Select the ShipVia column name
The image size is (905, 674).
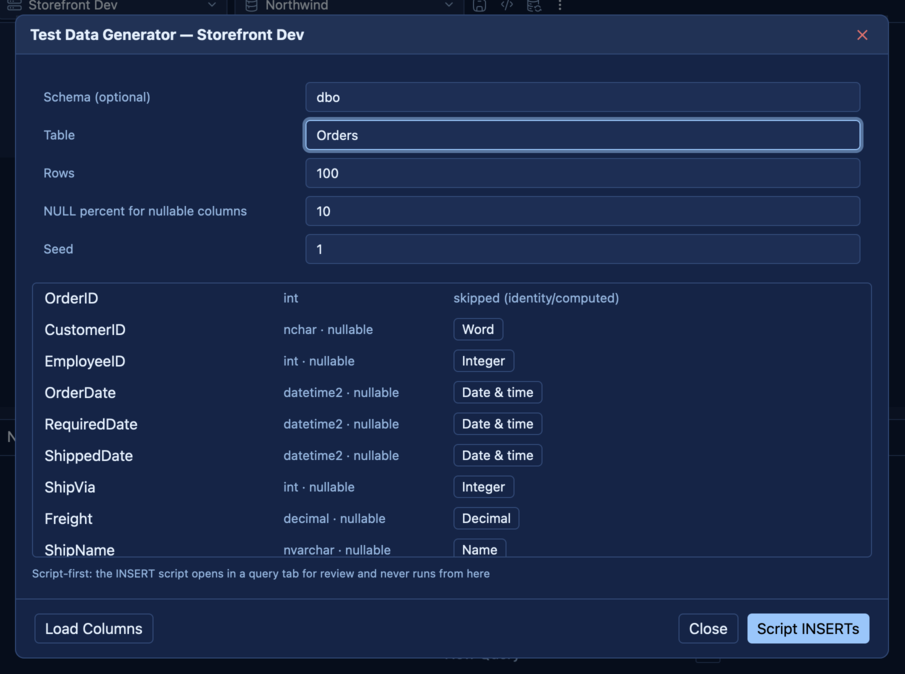pyautogui.click(x=70, y=487)
